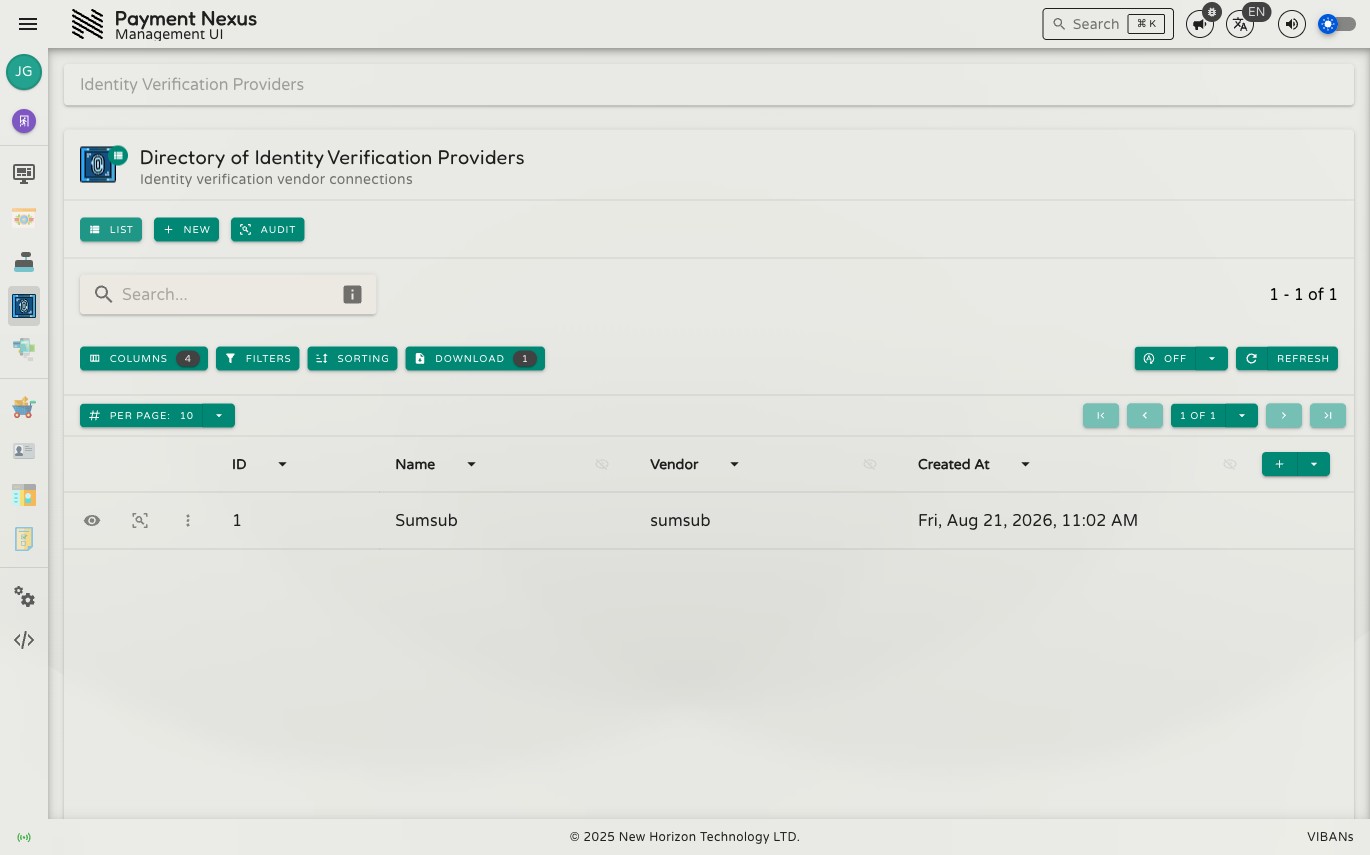Image resolution: width=1370 pixels, height=855 pixels.
Task: Click the sound speaker icon in header
Action: tap(1292, 24)
